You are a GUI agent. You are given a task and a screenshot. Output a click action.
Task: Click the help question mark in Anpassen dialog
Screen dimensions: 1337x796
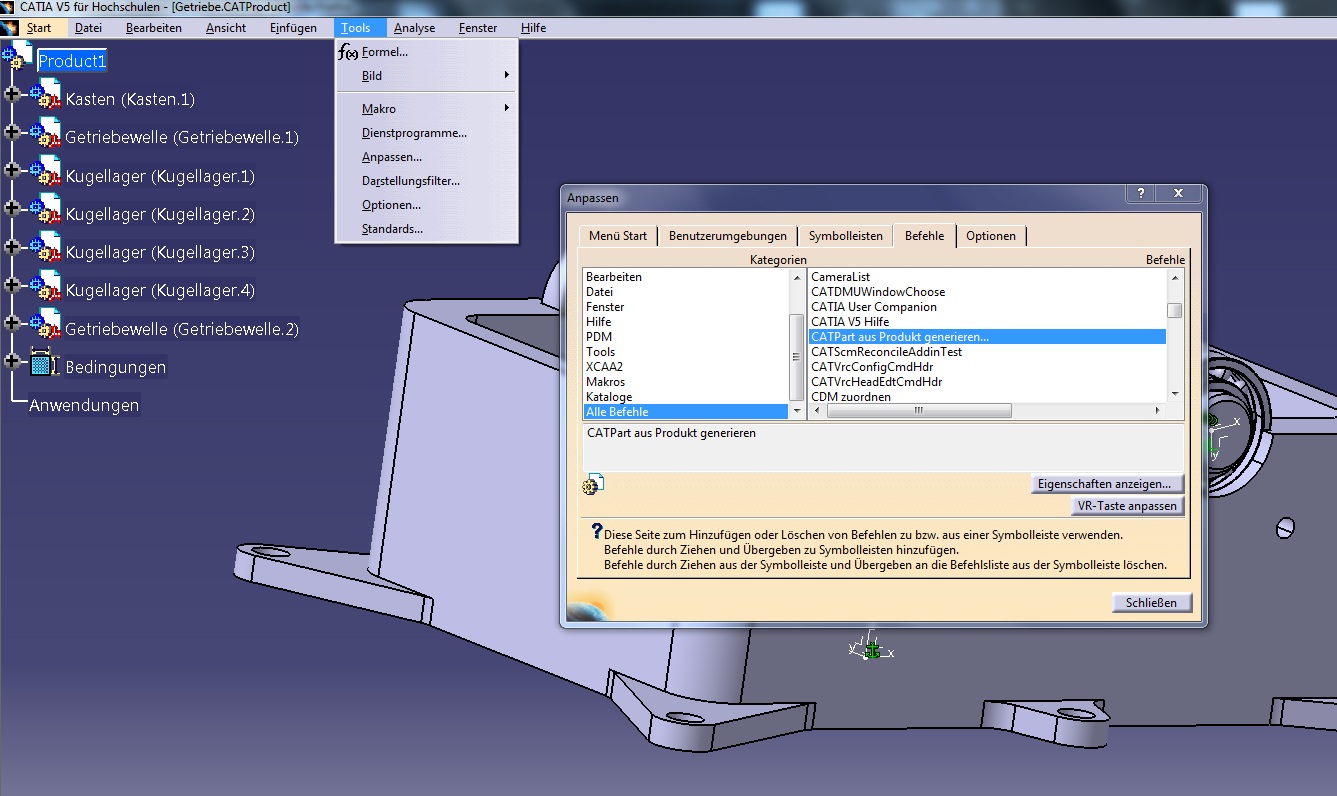(x=1141, y=194)
